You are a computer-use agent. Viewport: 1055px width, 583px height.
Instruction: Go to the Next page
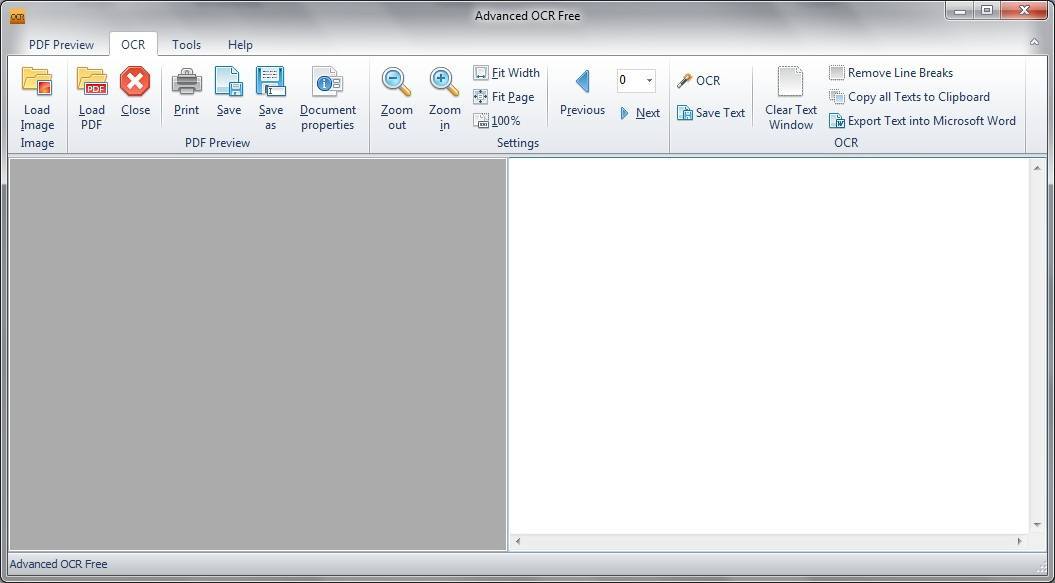(641, 113)
